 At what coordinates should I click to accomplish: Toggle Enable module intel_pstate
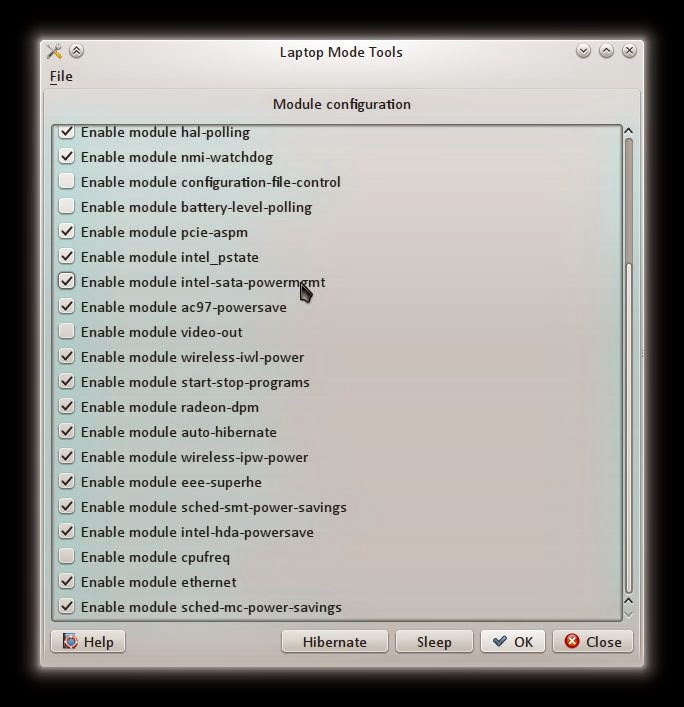[67, 256]
